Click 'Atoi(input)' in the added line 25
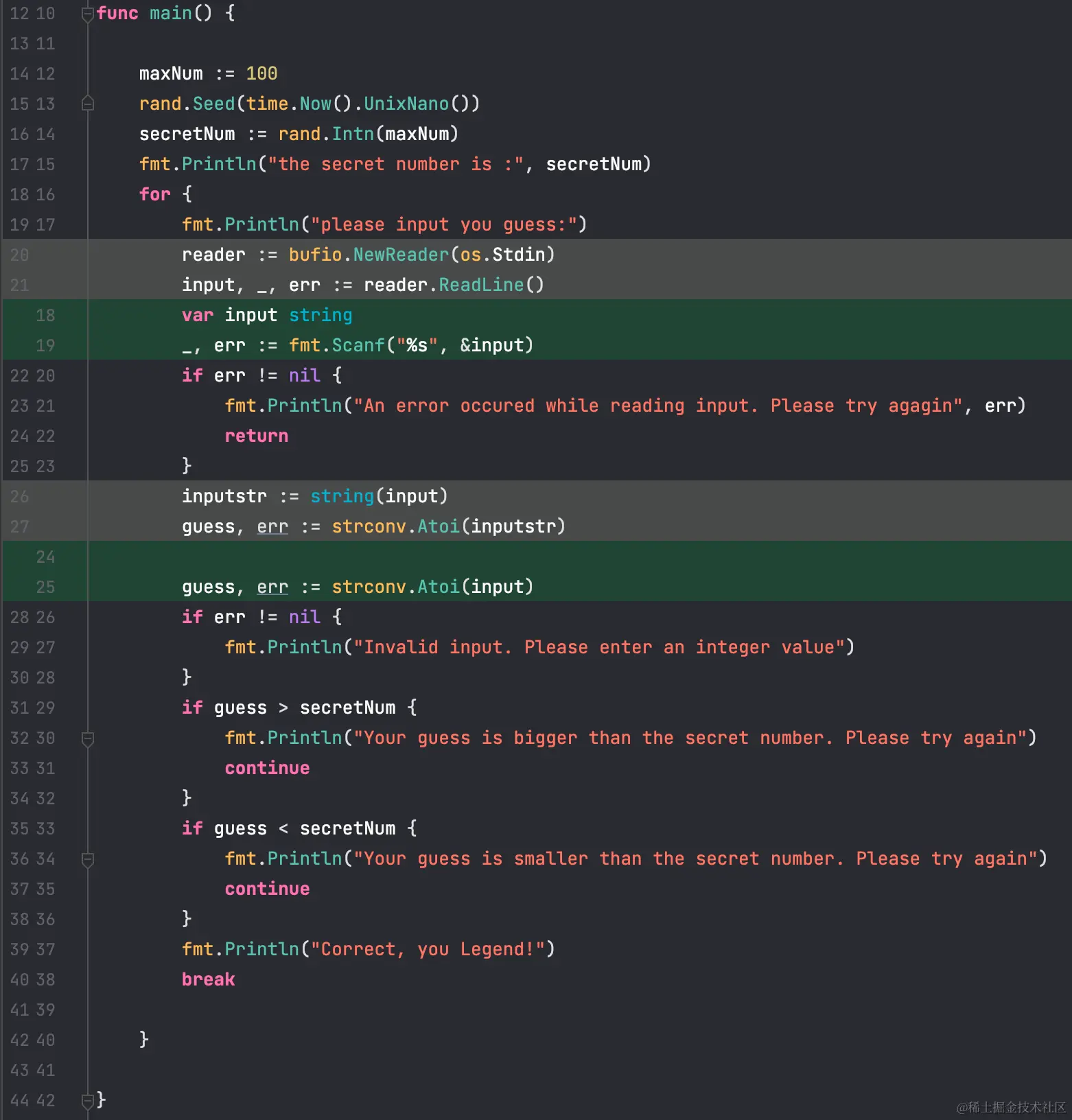The width and height of the screenshot is (1072, 1120). 476,587
